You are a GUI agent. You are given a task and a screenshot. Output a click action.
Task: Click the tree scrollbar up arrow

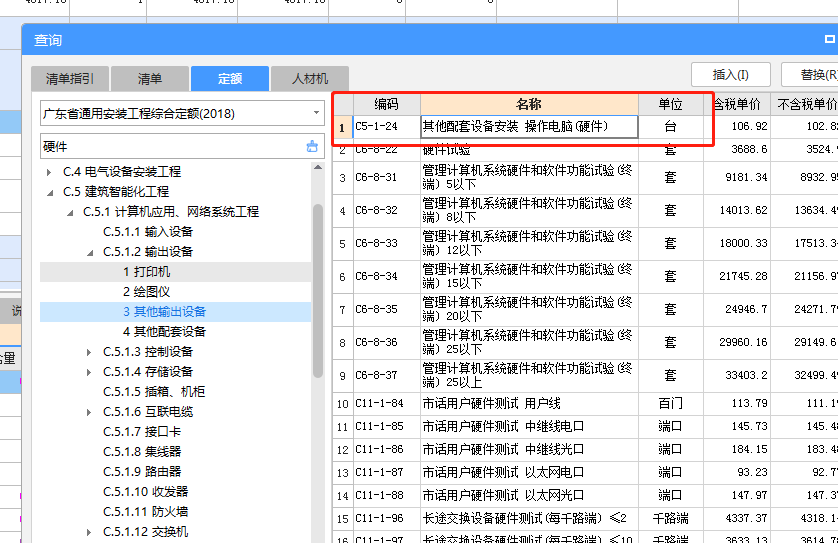click(x=318, y=167)
